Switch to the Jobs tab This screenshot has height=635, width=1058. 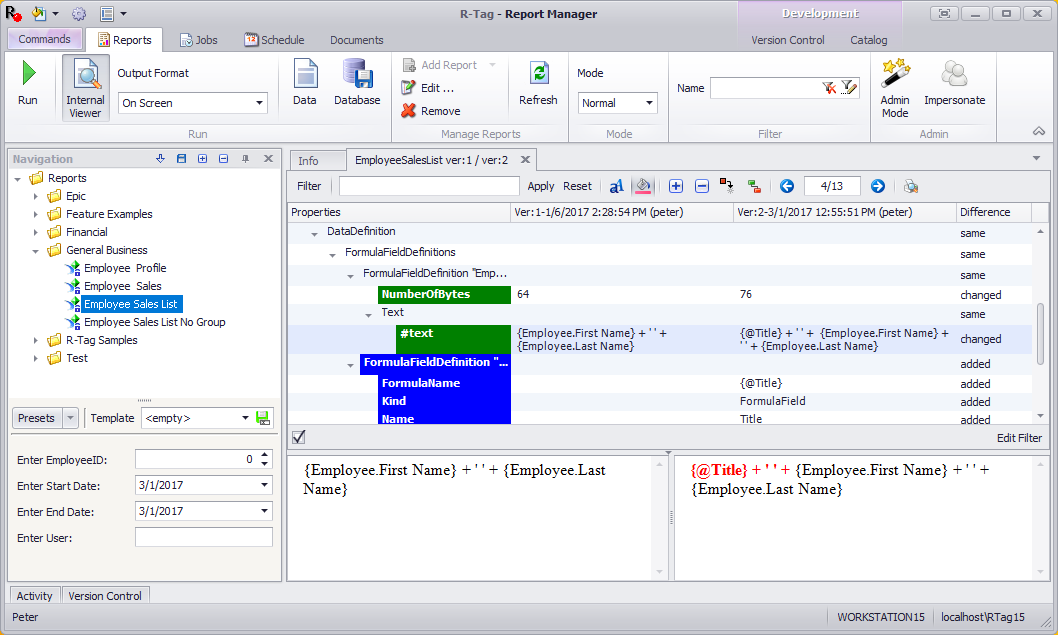[198, 40]
